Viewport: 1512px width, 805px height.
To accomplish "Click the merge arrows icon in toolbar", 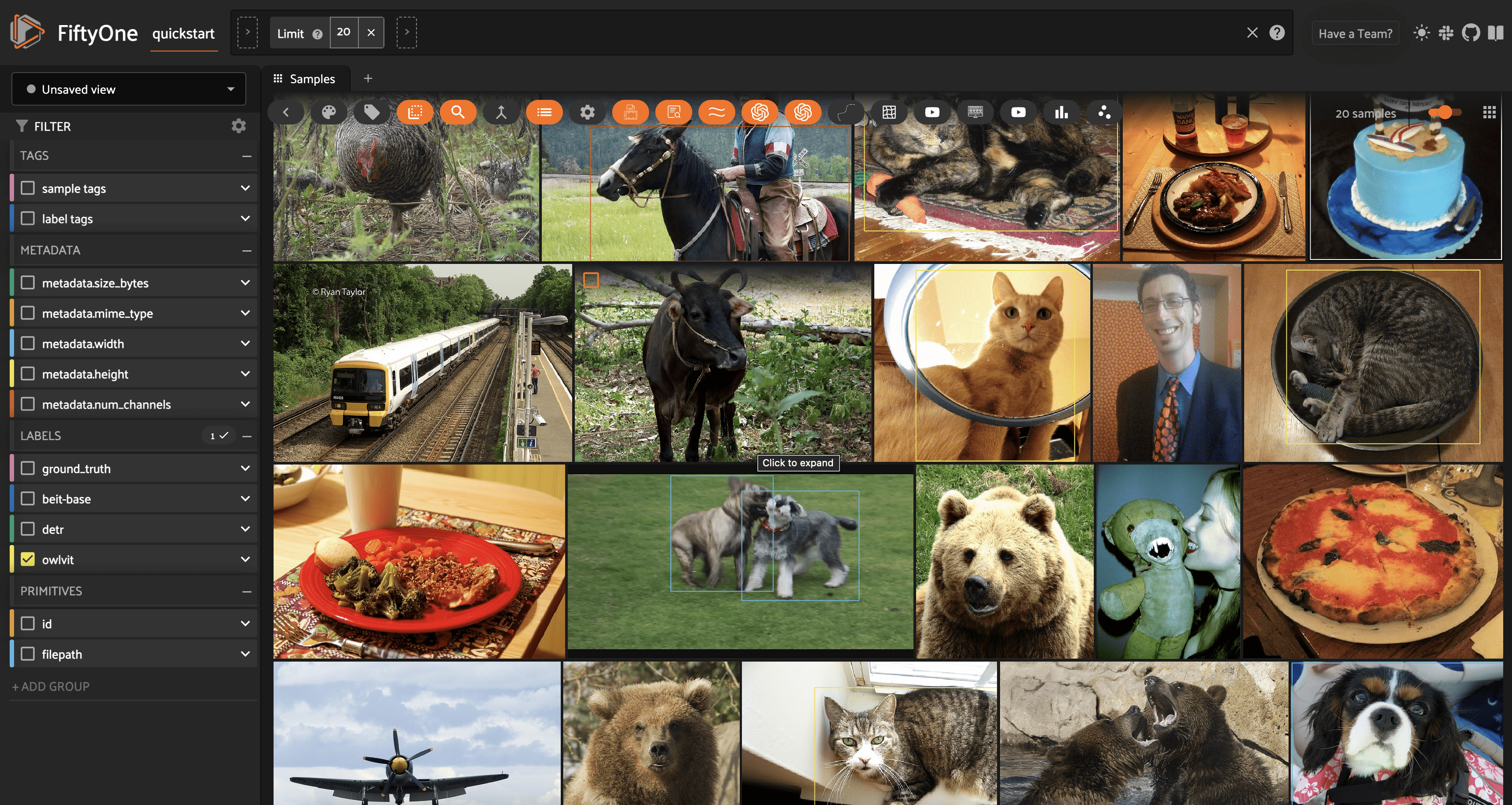I will pos(501,112).
